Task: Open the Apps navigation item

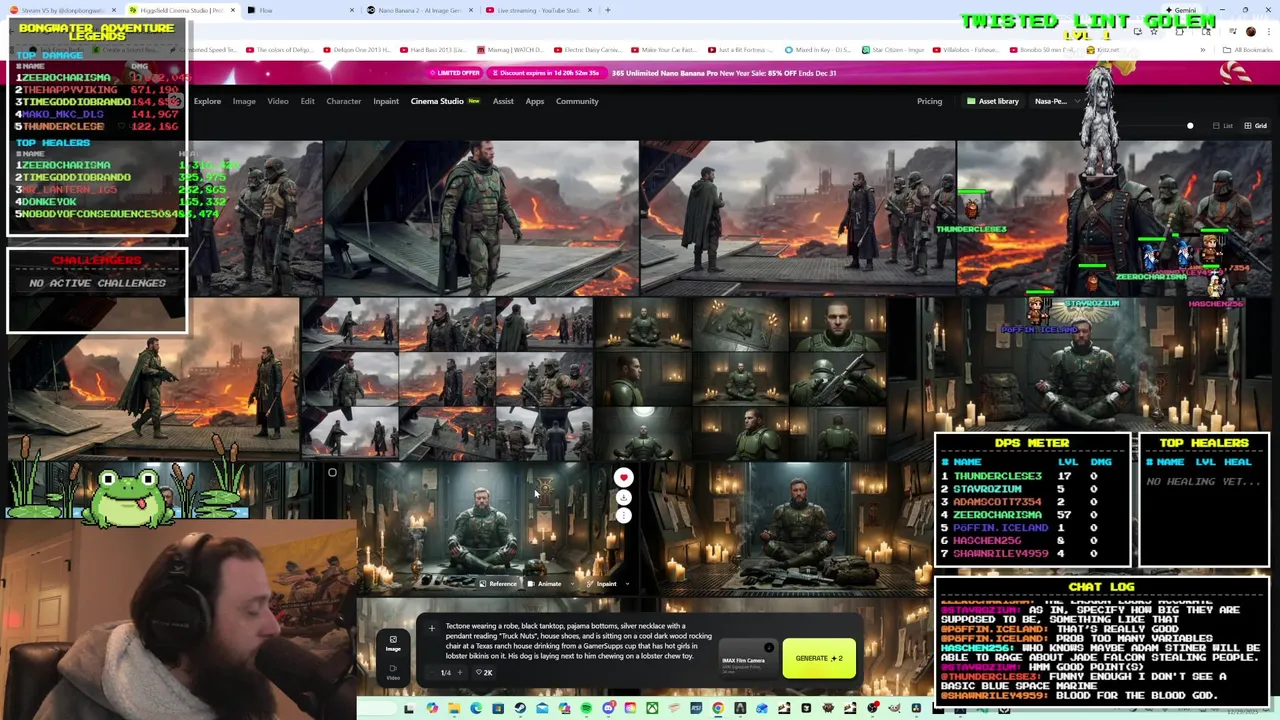Action: (x=535, y=101)
